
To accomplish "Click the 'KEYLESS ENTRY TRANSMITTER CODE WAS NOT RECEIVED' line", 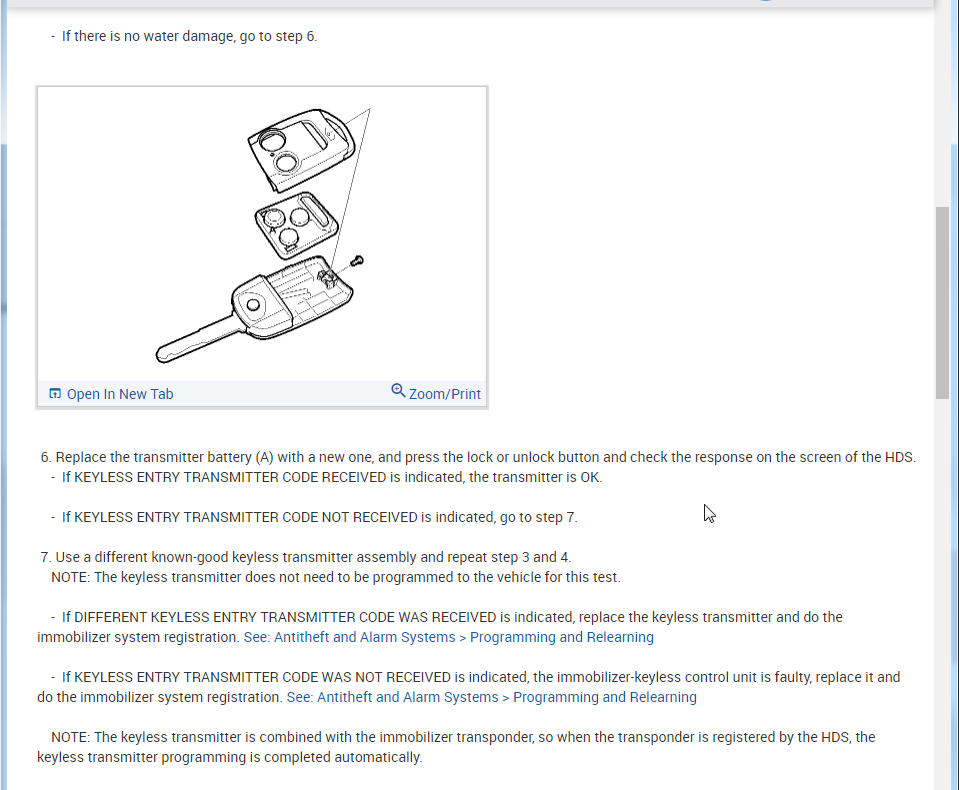I will [481, 677].
